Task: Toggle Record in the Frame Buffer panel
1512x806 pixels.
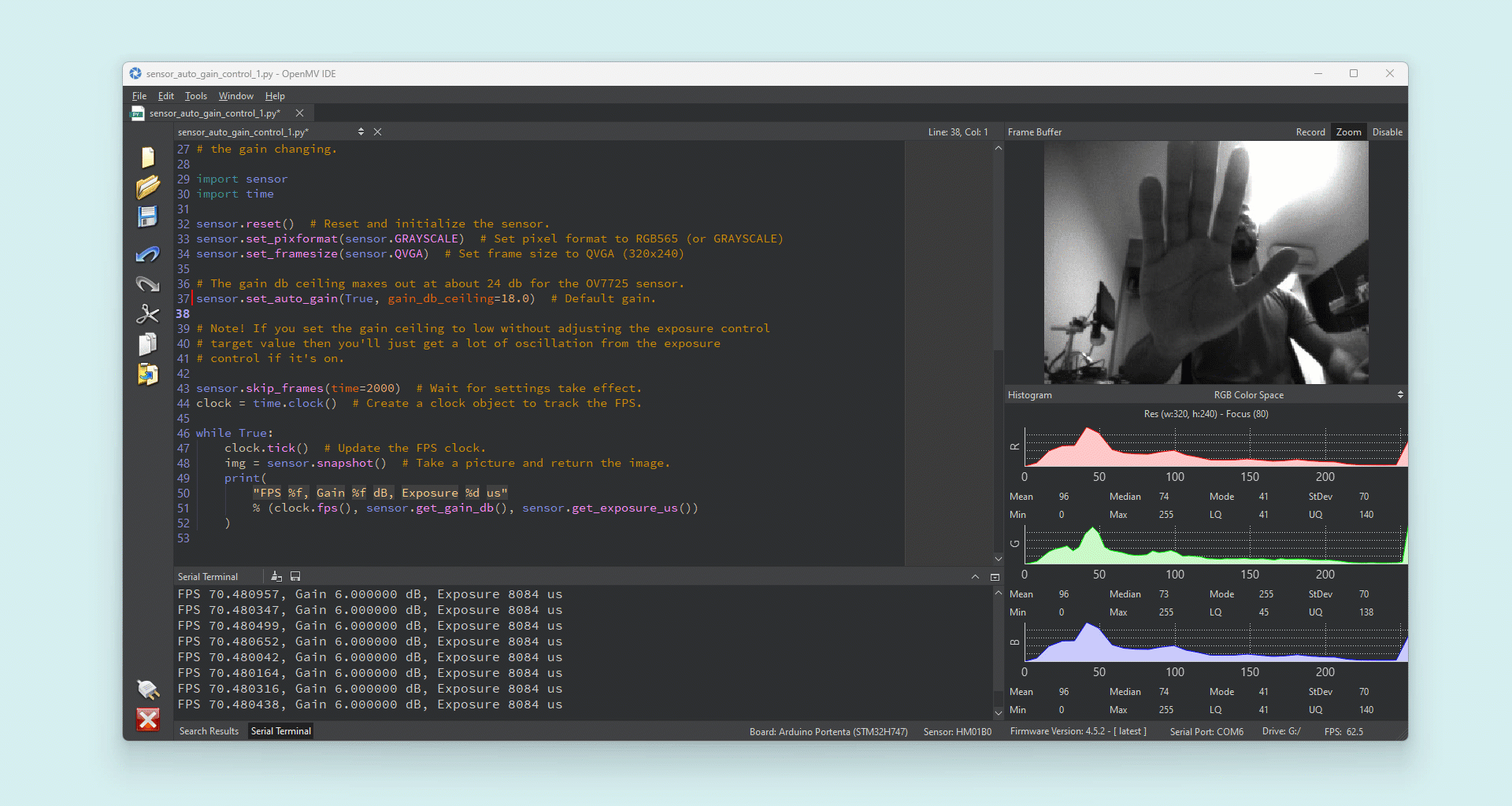Action: click(x=1310, y=132)
